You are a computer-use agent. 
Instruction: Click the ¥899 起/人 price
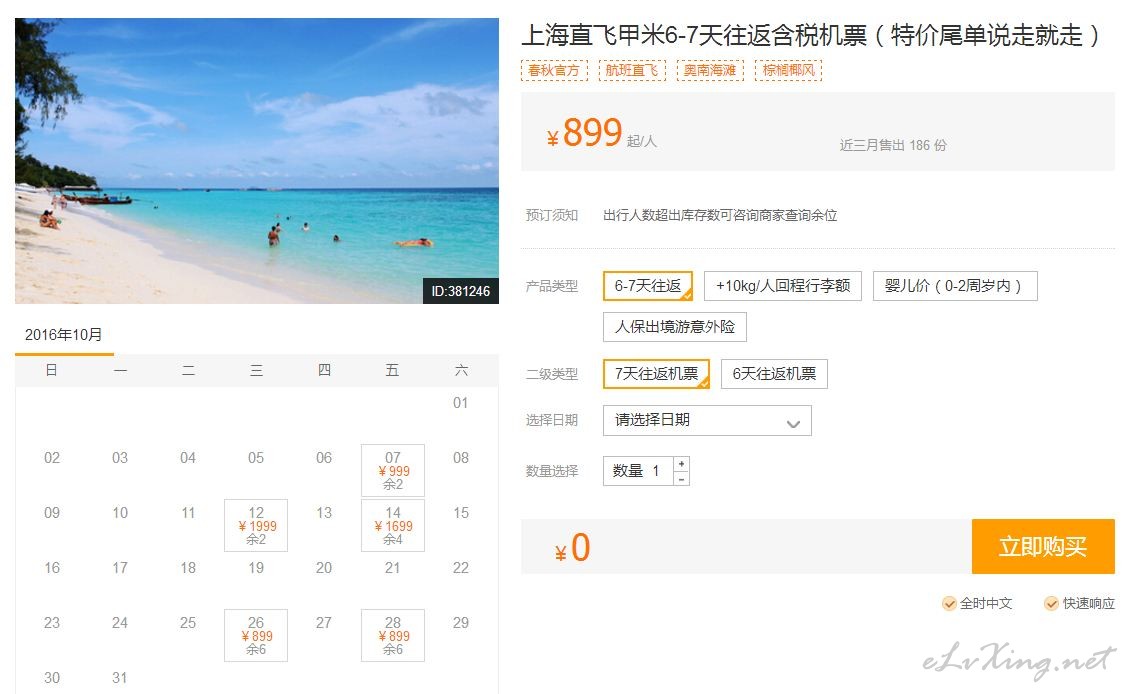pos(601,133)
